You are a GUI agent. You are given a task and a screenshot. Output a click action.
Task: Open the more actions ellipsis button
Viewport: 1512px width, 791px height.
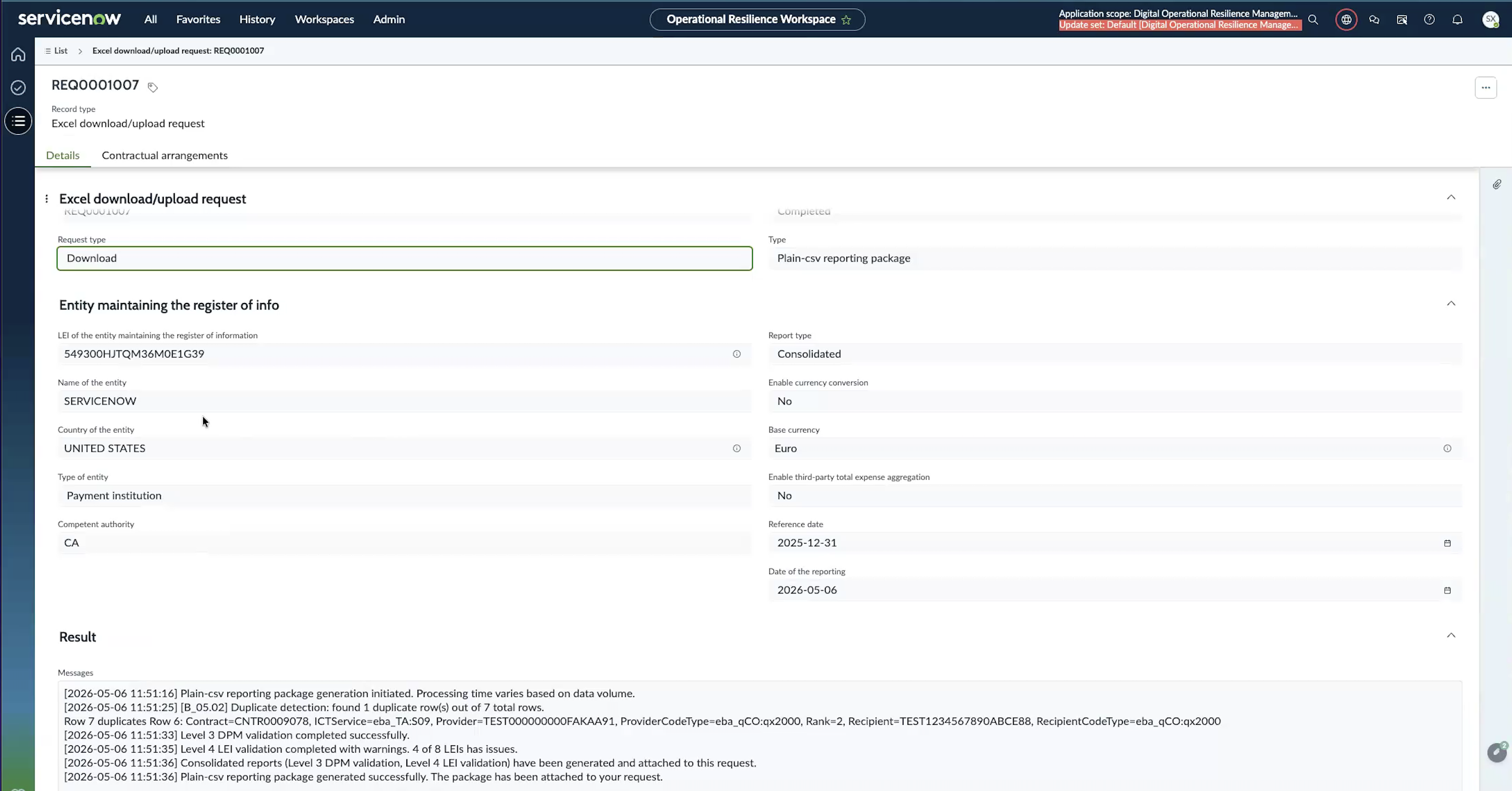coord(1486,88)
